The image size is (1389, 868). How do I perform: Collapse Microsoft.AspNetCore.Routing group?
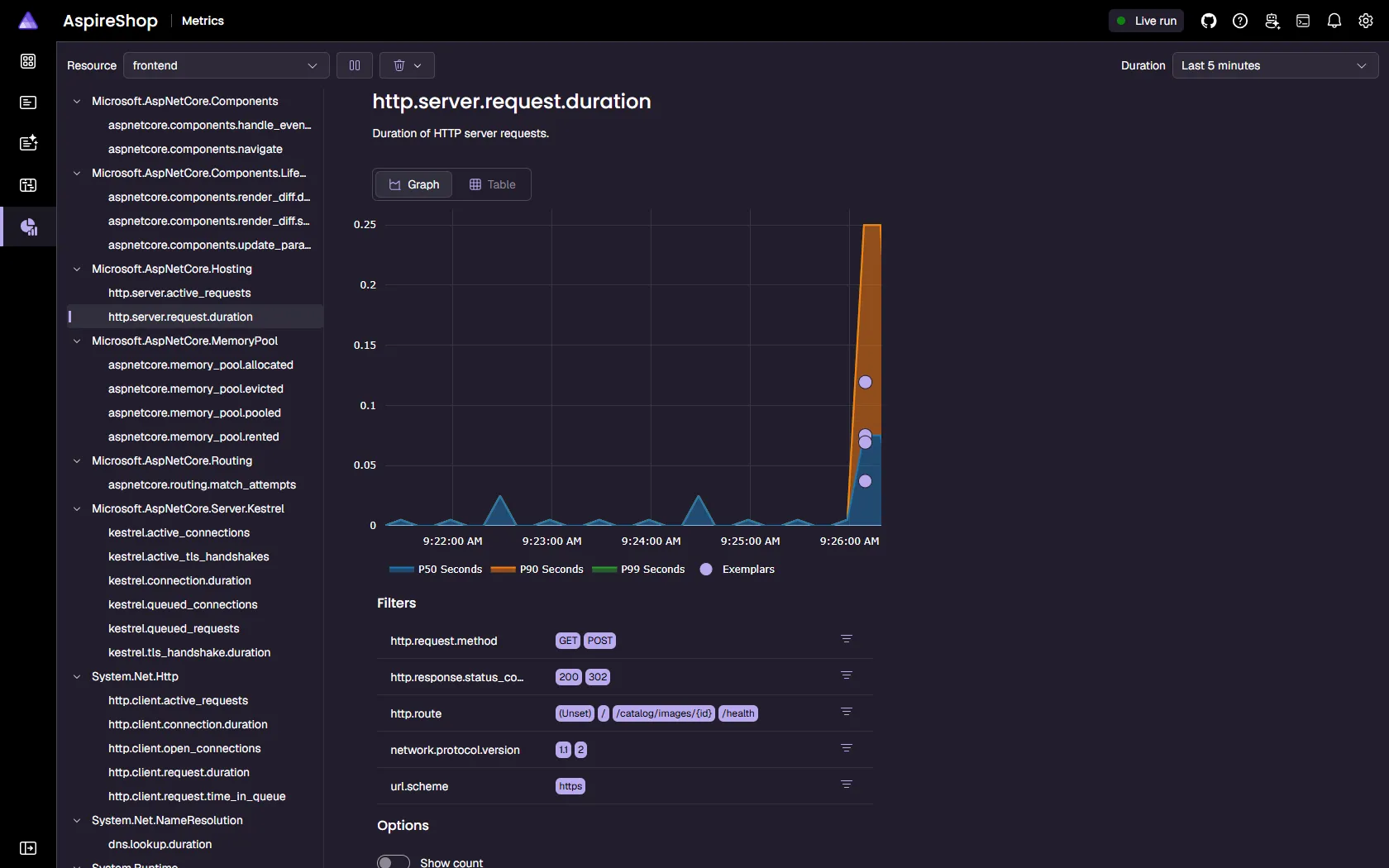point(77,460)
